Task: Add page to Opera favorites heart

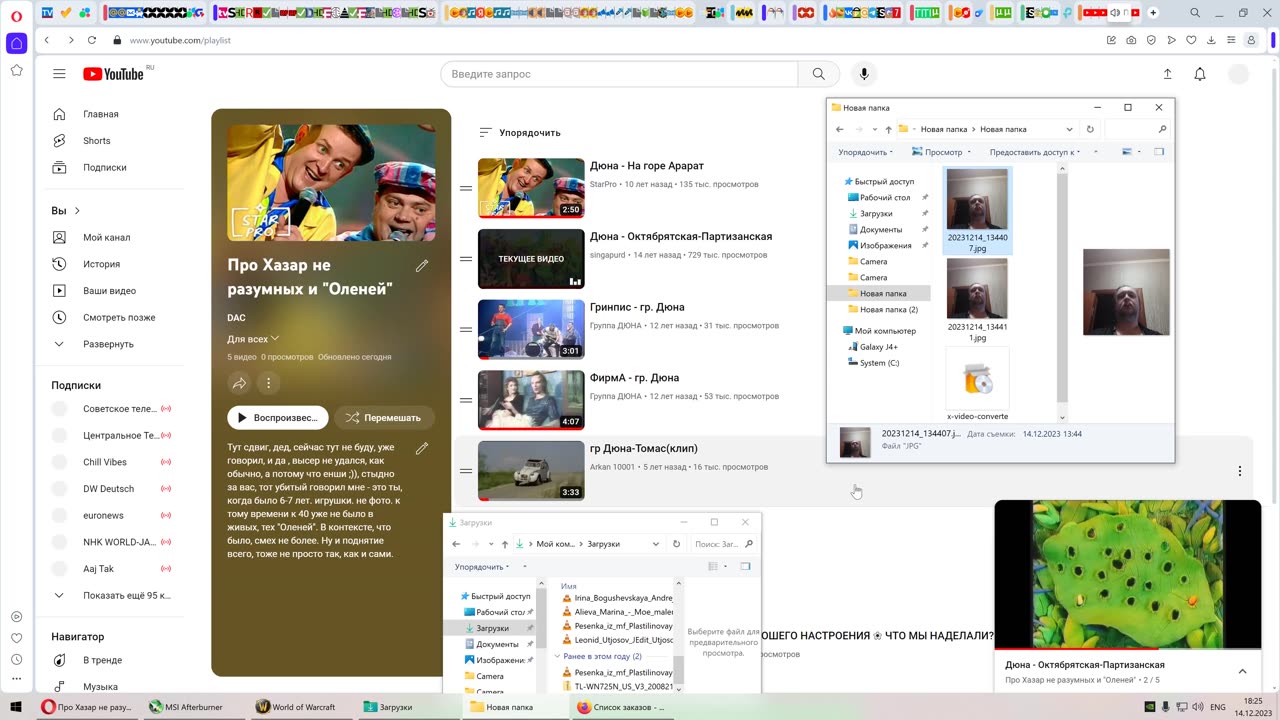Action: [x=1191, y=40]
